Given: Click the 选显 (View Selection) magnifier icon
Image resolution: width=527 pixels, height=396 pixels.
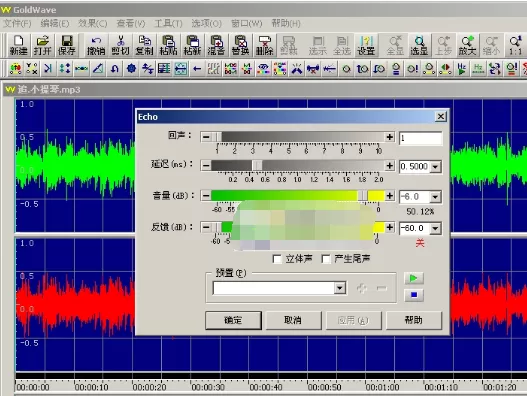Looking at the screenshot, I should (x=419, y=45).
